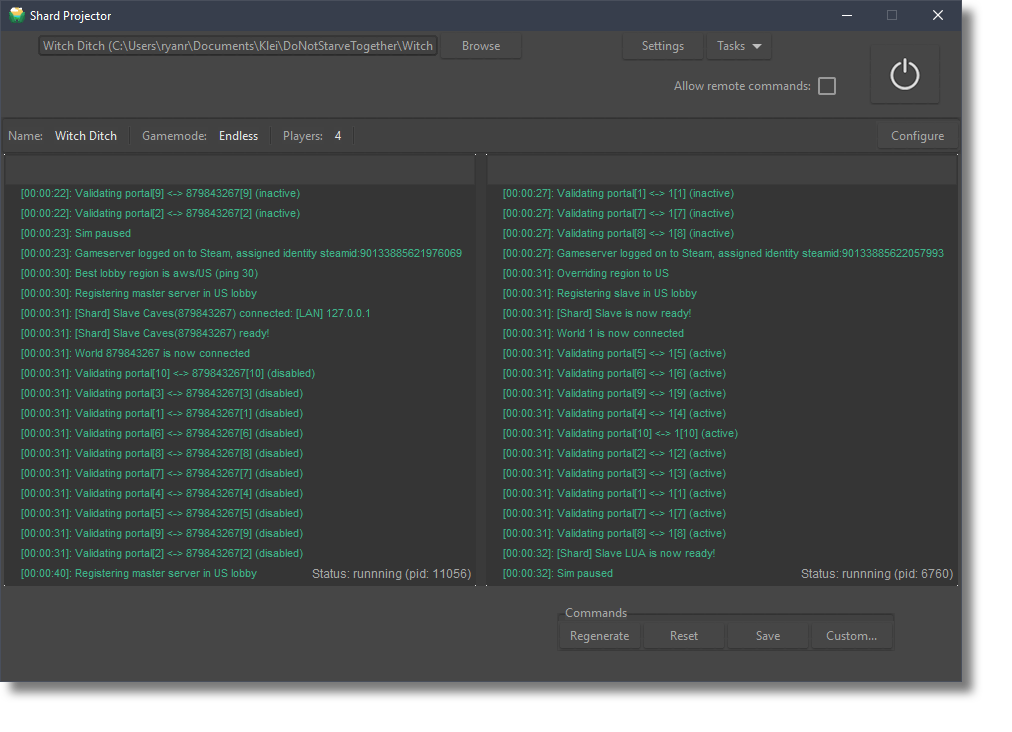Click the left shard log panel header bar
The image size is (1012, 732).
pyautogui.click(x=240, y=170)
